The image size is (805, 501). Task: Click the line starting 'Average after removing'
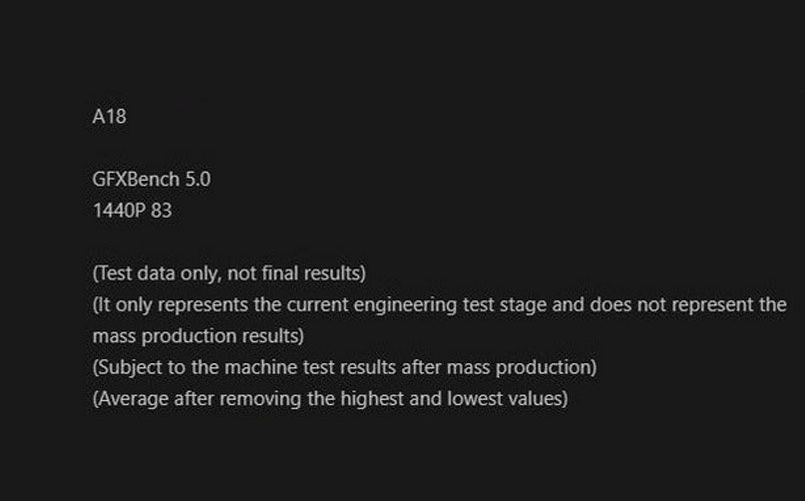(330, 399)
